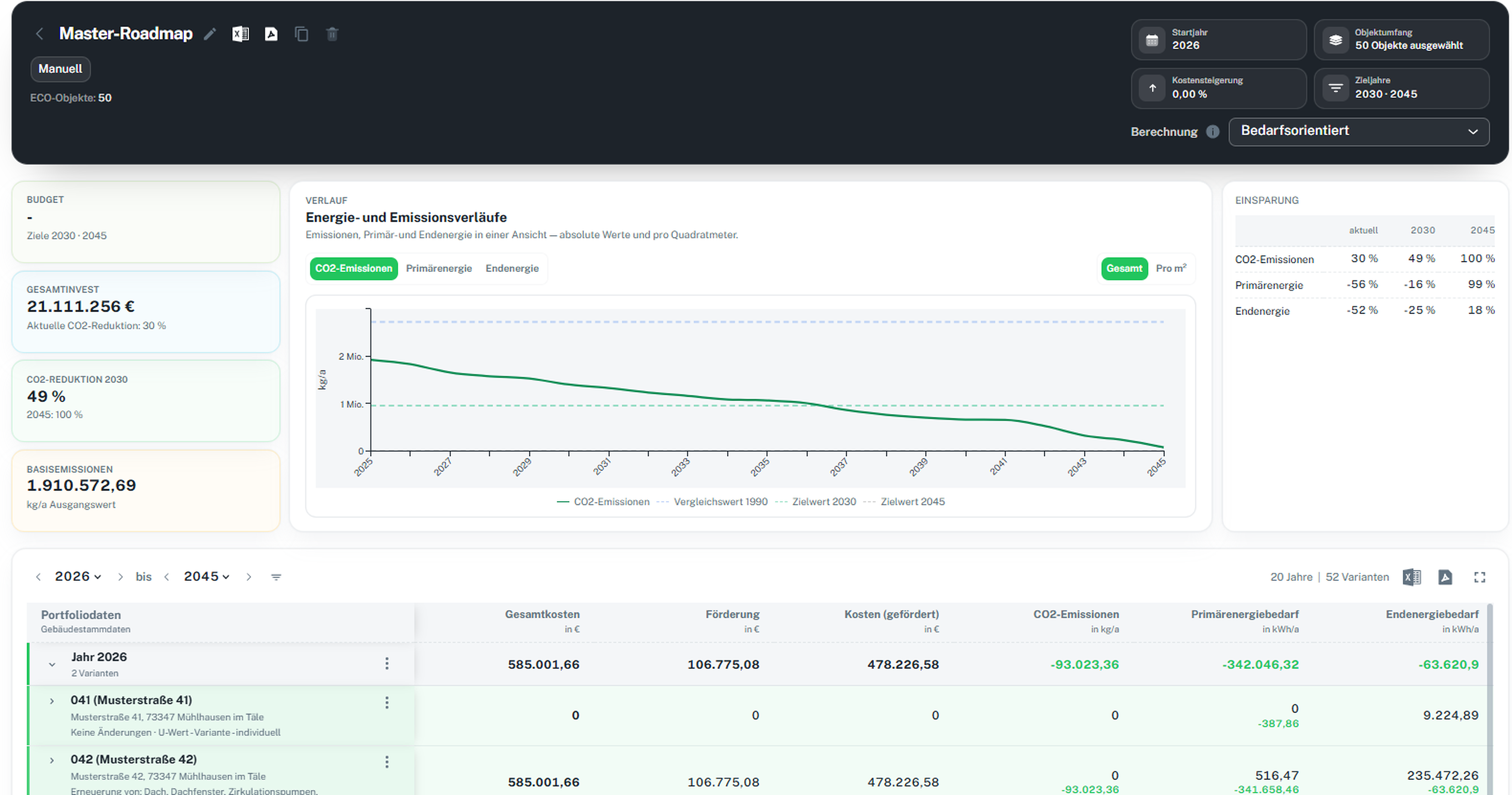The width and height of the screenshot is (1512, 795).
Task: Step the 2026 start year forward
Action: tap(120, 577)
